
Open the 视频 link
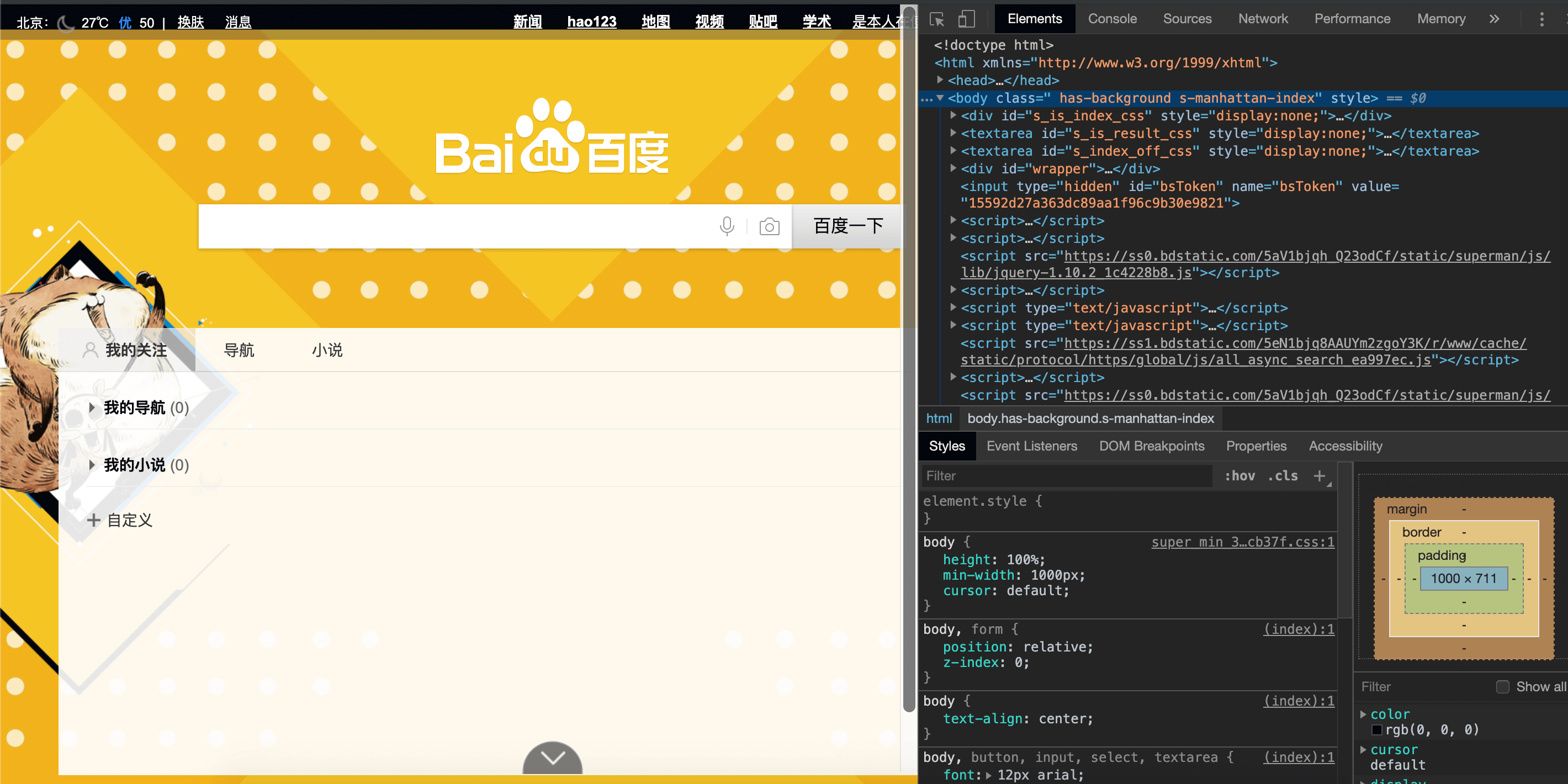point(709,22)
